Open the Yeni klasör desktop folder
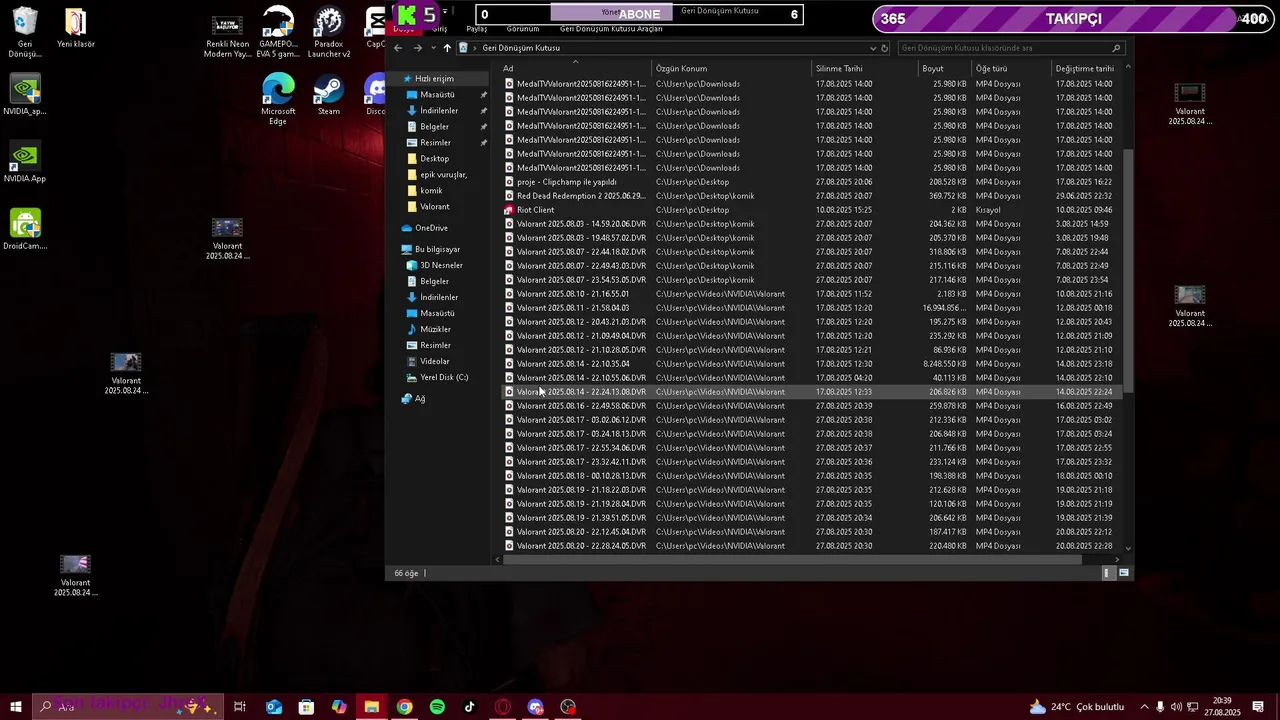1280x720 pixels. click(x=76, y=28)
